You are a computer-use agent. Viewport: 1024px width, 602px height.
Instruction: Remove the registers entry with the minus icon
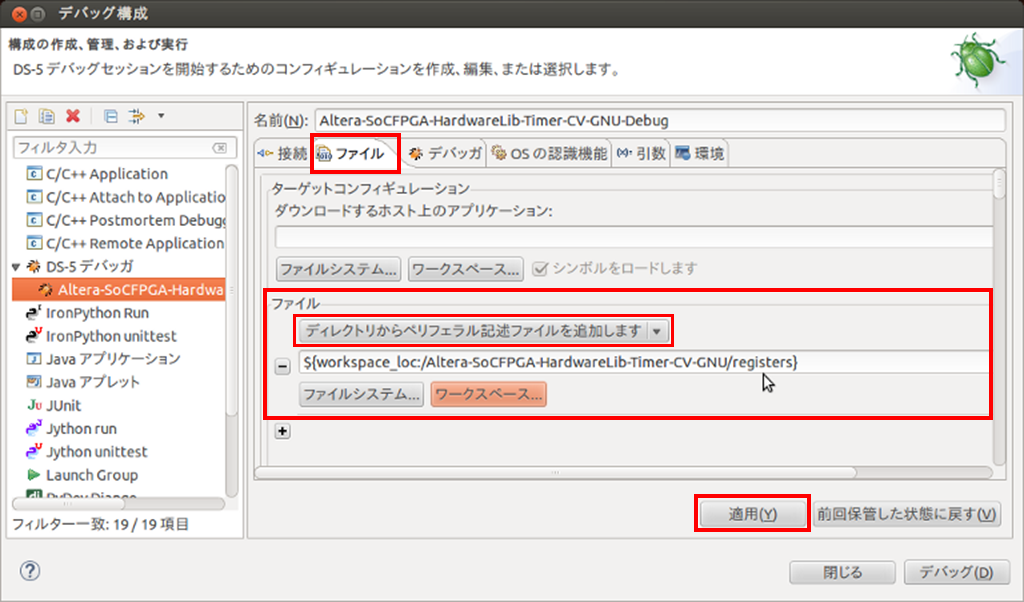point(283,364)
